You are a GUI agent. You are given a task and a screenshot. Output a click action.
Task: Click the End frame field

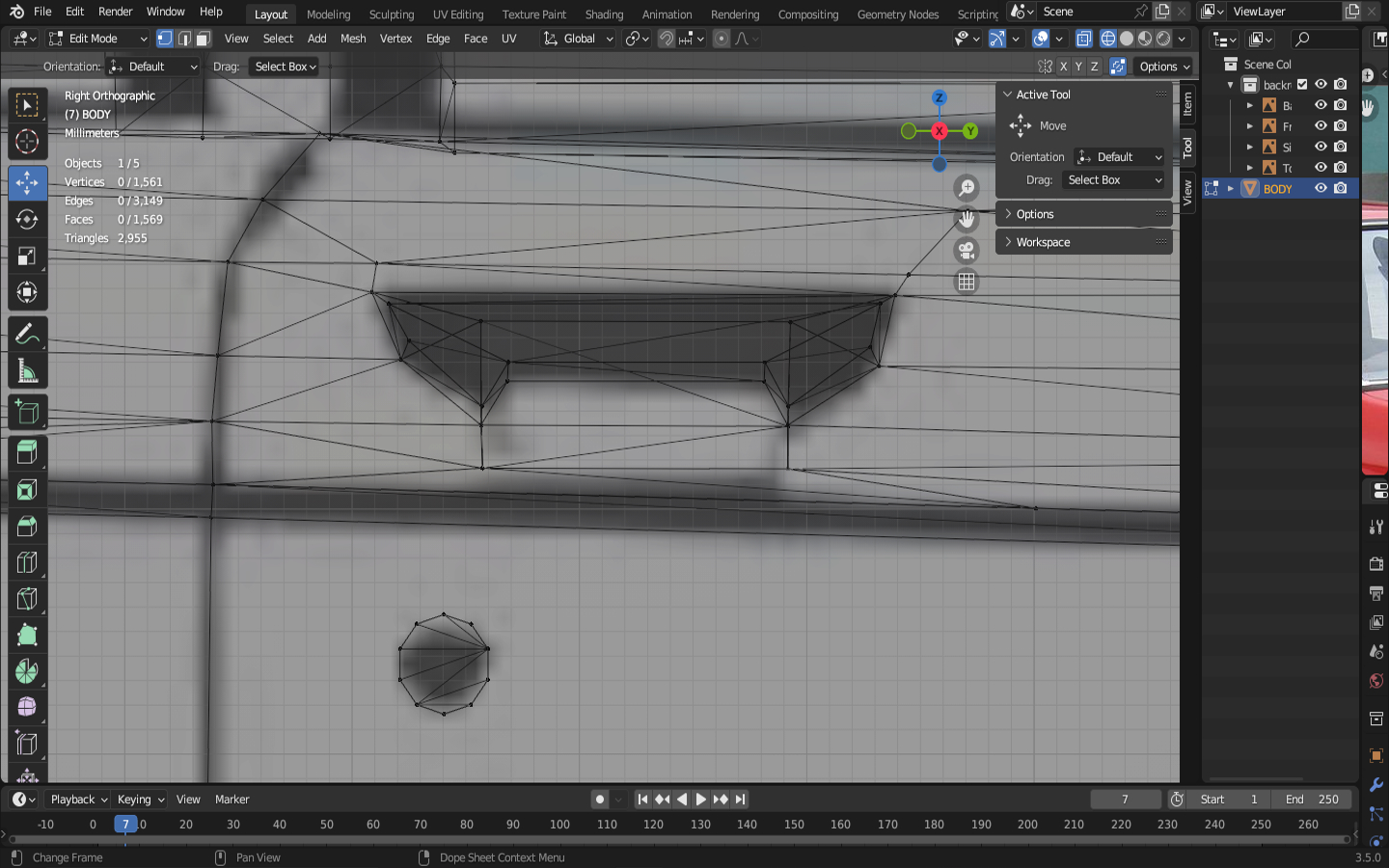coord(1311,800)
